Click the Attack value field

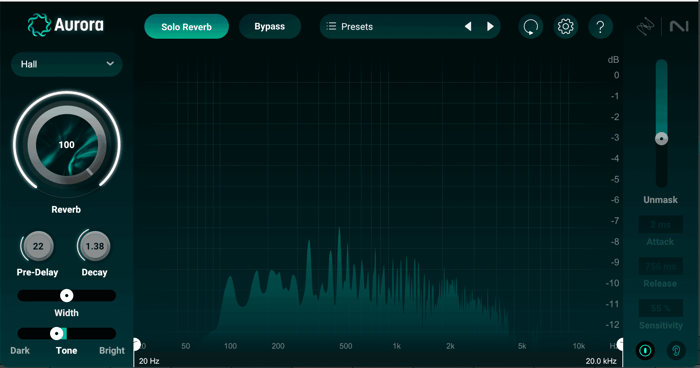tap(660, 224)
